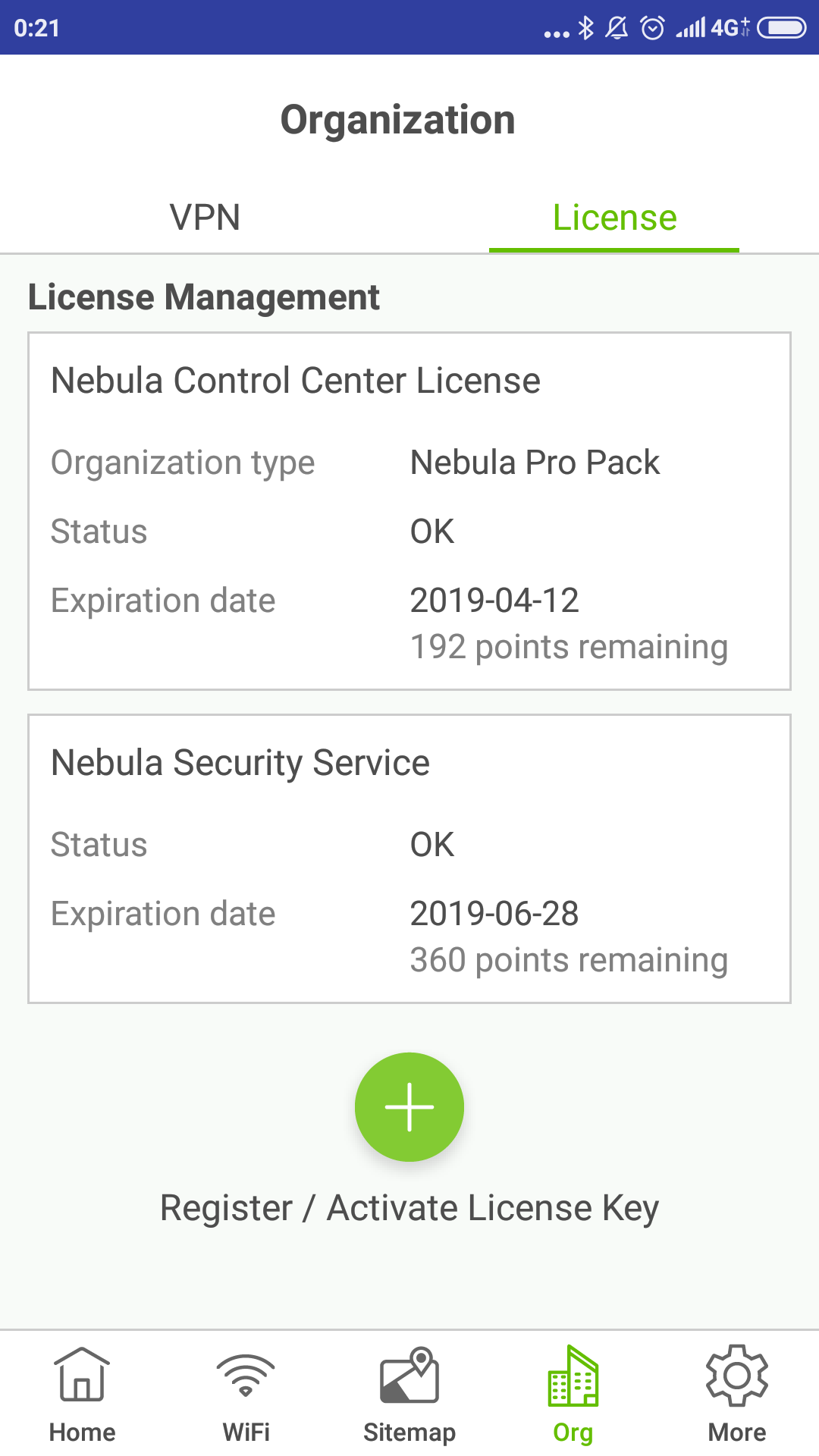Tap the Nebula Pro Pack organization type

535,463
